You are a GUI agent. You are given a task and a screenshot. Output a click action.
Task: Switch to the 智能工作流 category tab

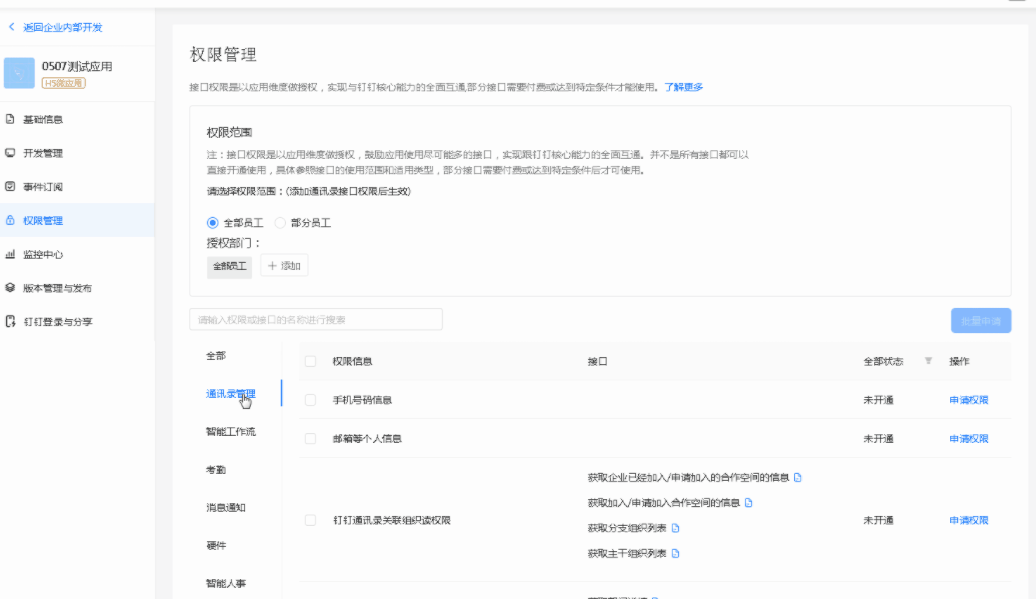click(230, 432)
